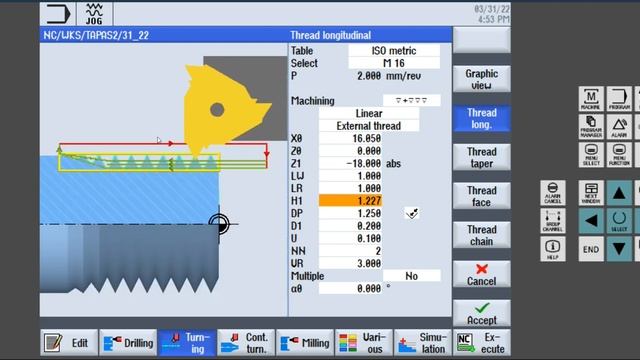Click the NN field value 2
640x360 pixels.
(x=350, y=251)
